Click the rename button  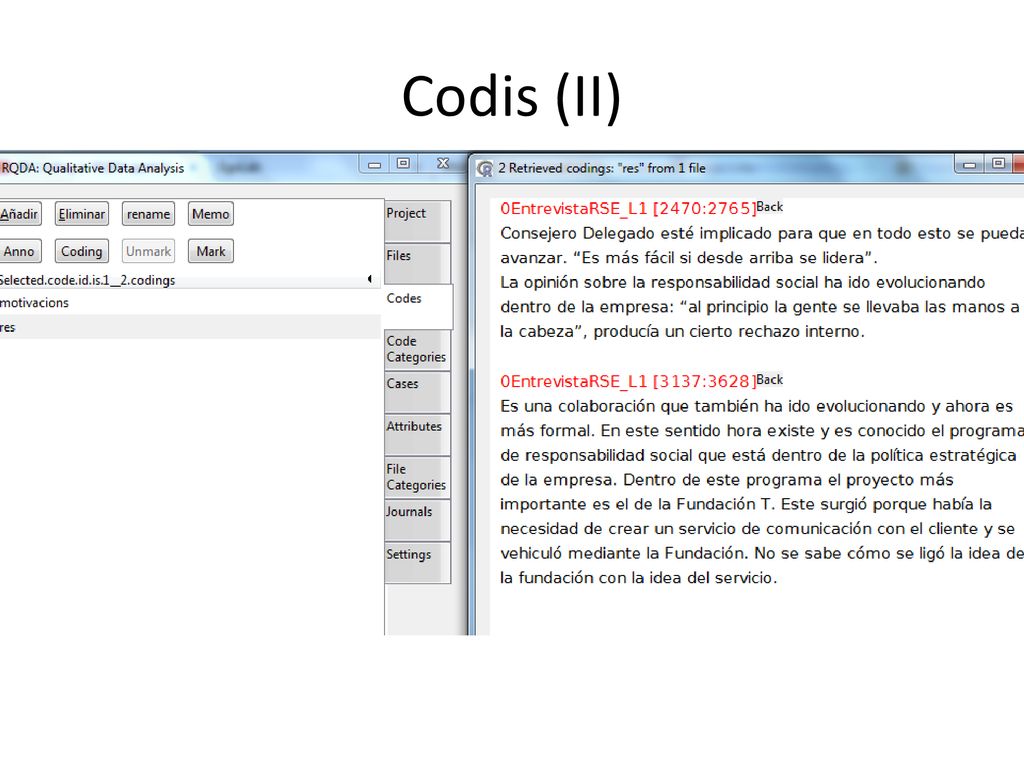(x=148, y=214)
